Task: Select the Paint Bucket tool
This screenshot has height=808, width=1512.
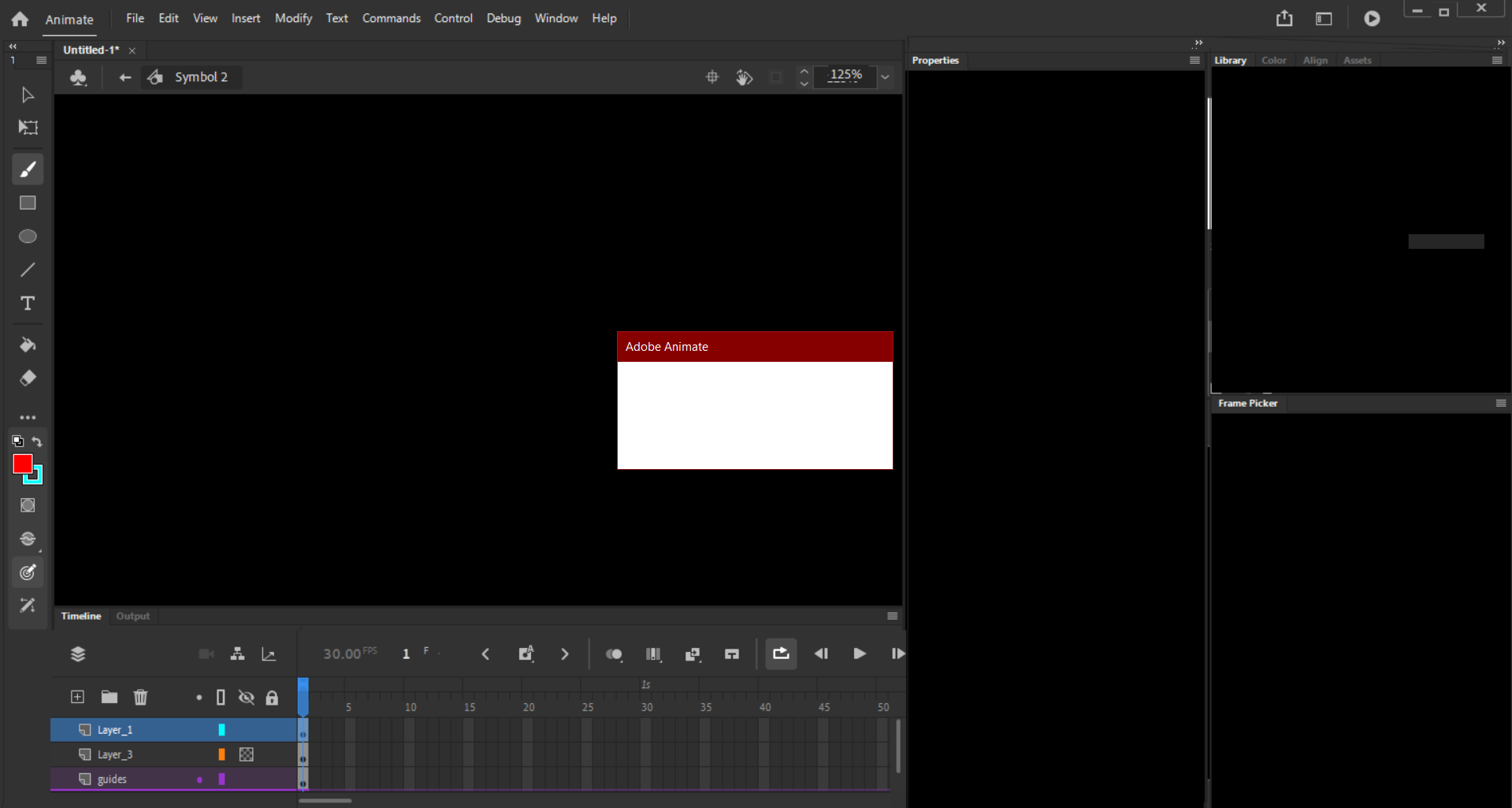Action: [x=28, y=344]
